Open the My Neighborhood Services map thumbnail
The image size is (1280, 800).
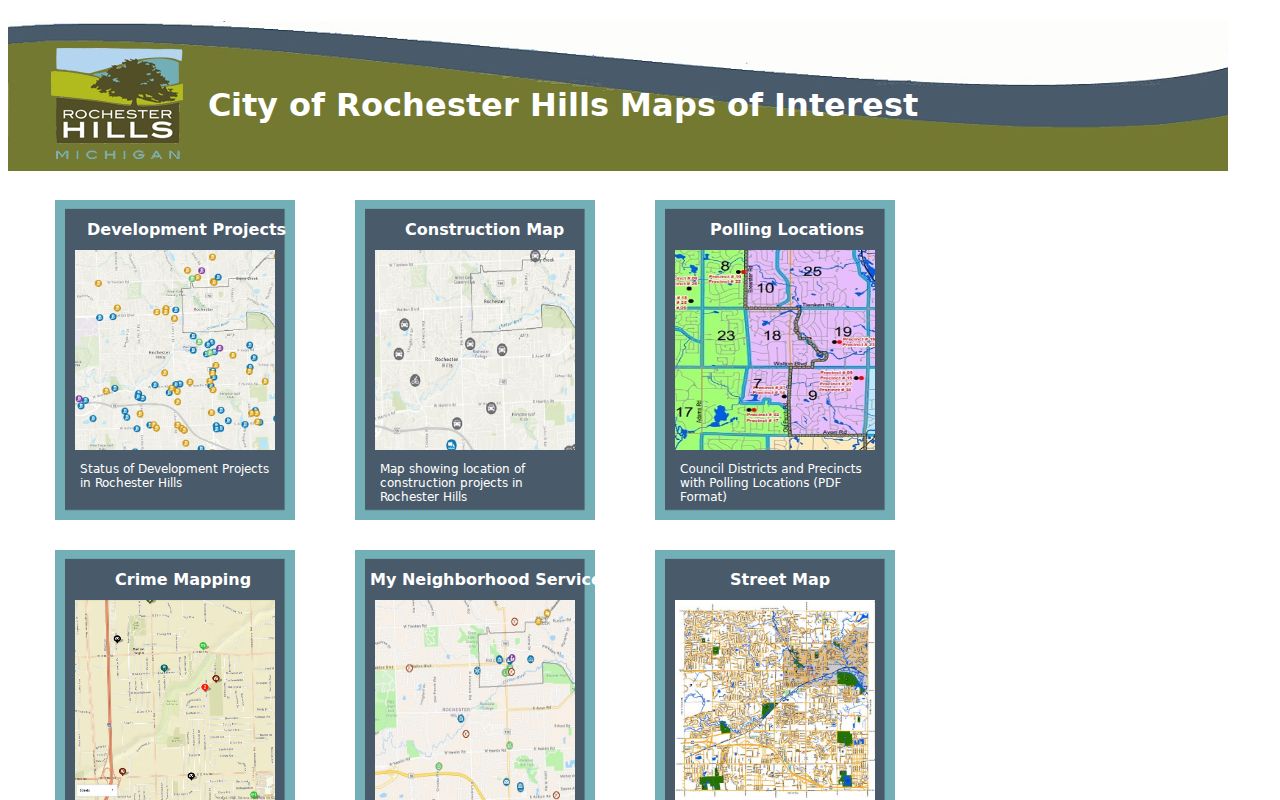point(475,700)
